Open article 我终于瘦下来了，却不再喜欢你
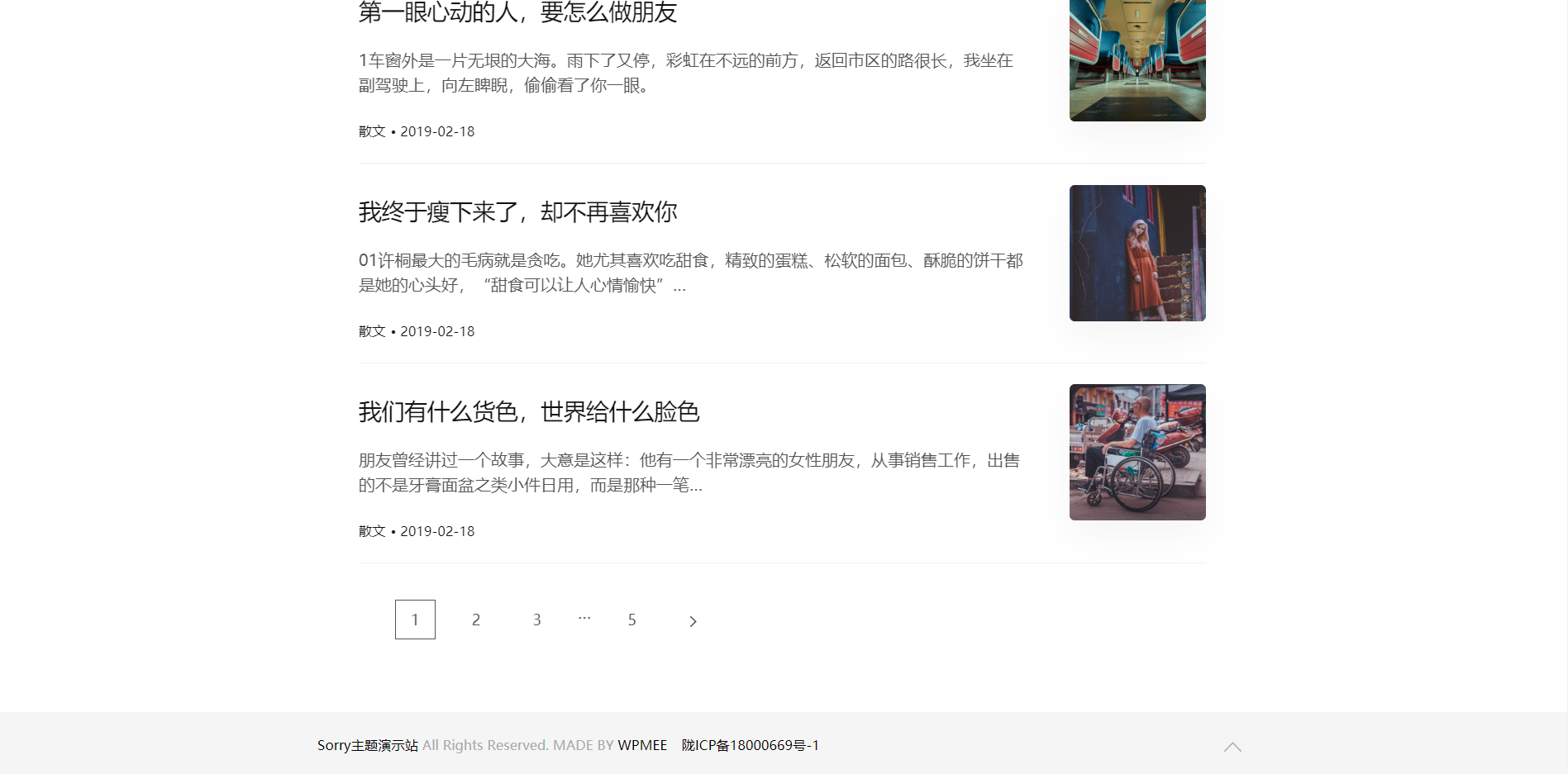 pyautogui.click(x=517, y=212)
